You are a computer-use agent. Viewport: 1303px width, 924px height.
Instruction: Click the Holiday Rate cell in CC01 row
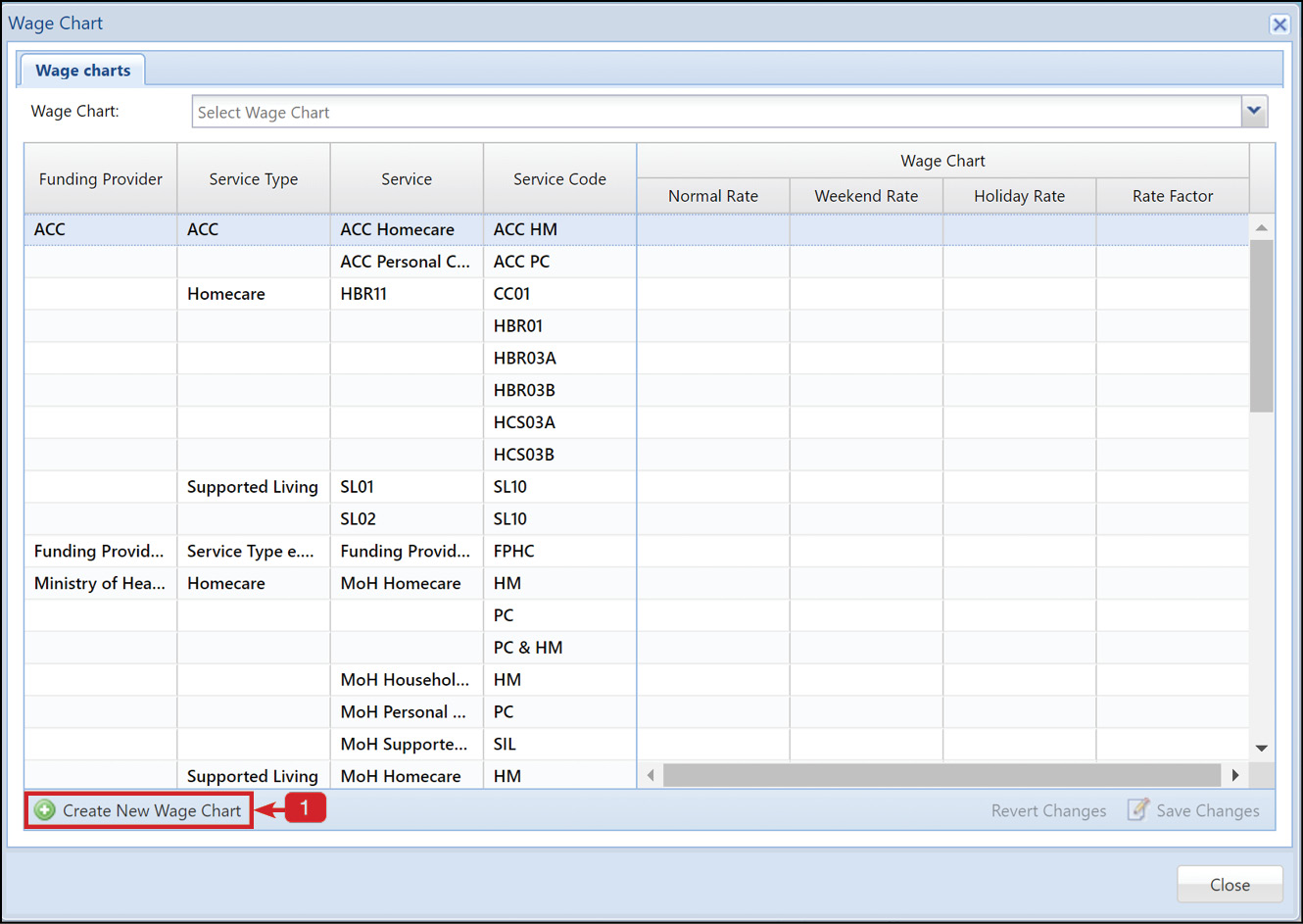click(x=1019, y=294)
